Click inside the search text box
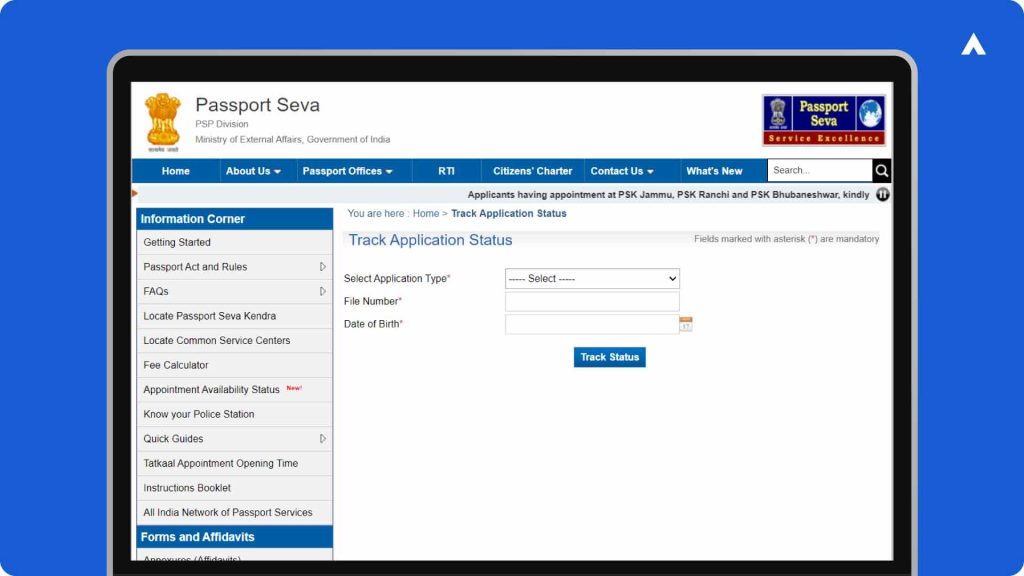This screenshot has height=576, width=1024. (820, 170)
